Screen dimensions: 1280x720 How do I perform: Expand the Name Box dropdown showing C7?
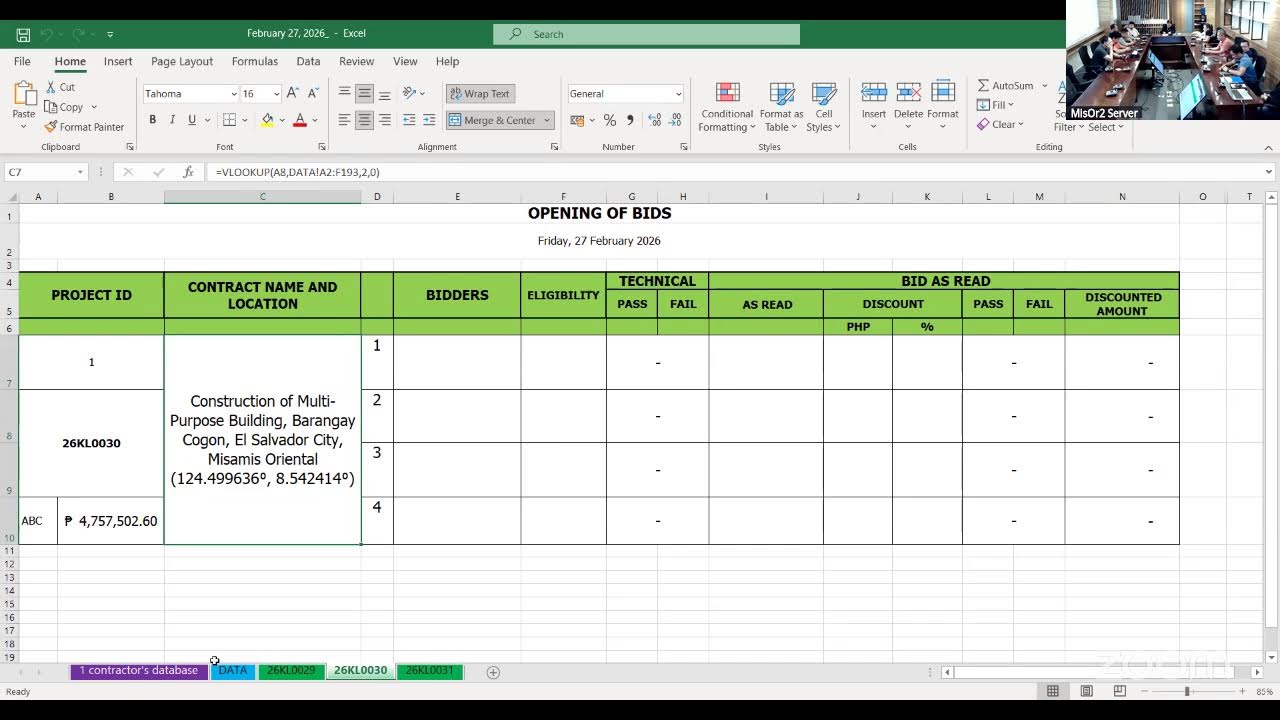pyautogui.click(x=80, y=172)
